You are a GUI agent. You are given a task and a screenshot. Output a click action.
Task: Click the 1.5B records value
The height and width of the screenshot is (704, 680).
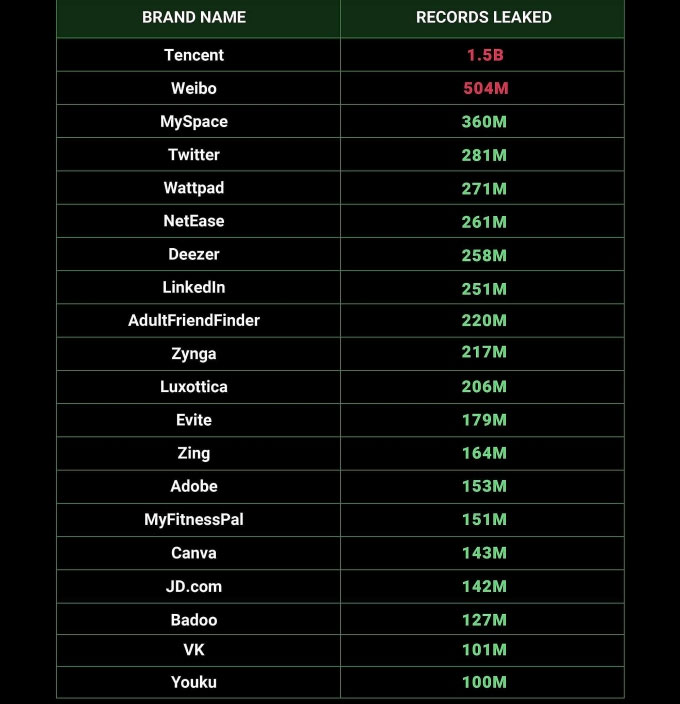[x=485, y=55]
